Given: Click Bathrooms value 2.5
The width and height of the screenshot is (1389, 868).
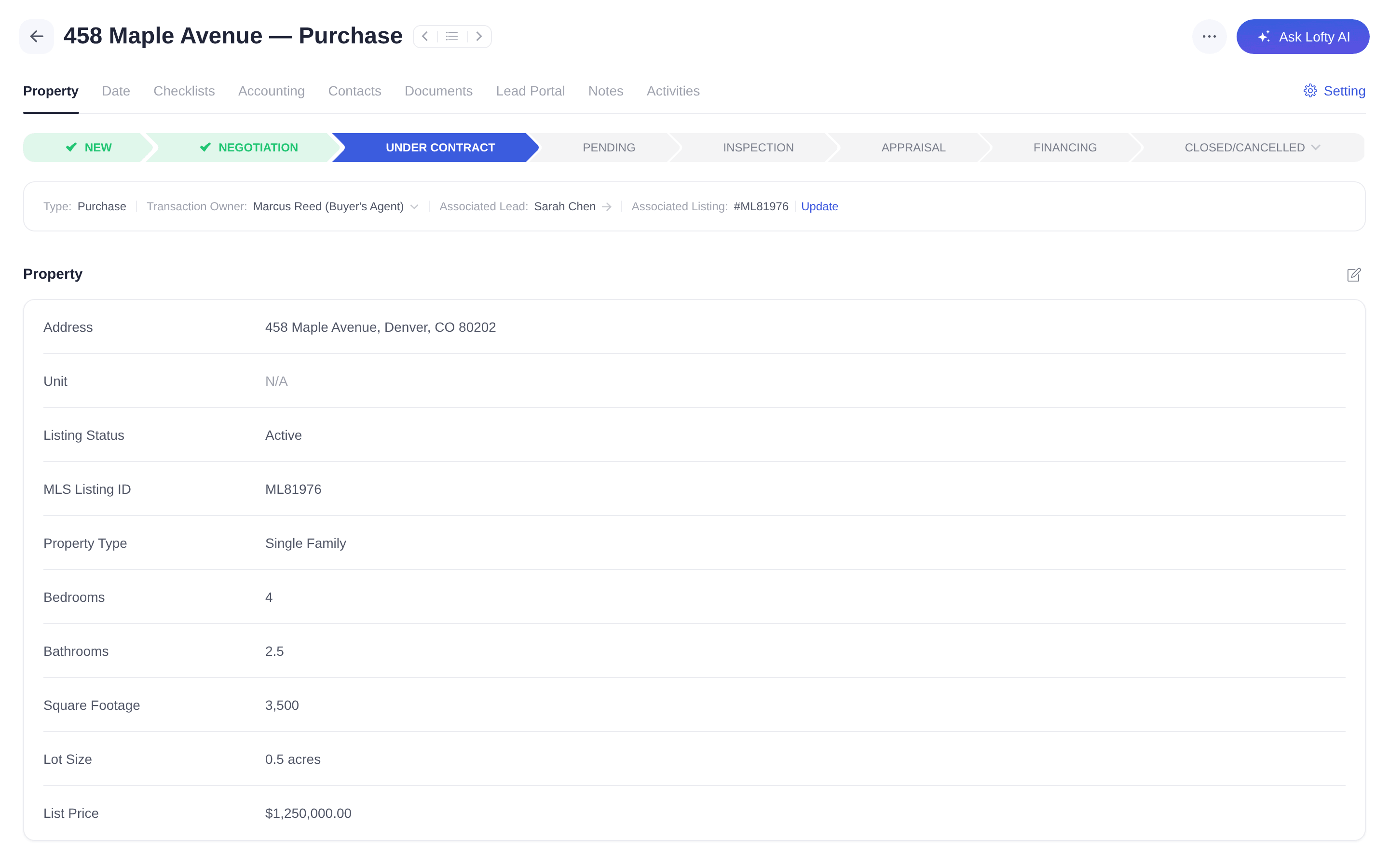Looking at the screenshot, I should pyautogui.click(x=274, y=651).
